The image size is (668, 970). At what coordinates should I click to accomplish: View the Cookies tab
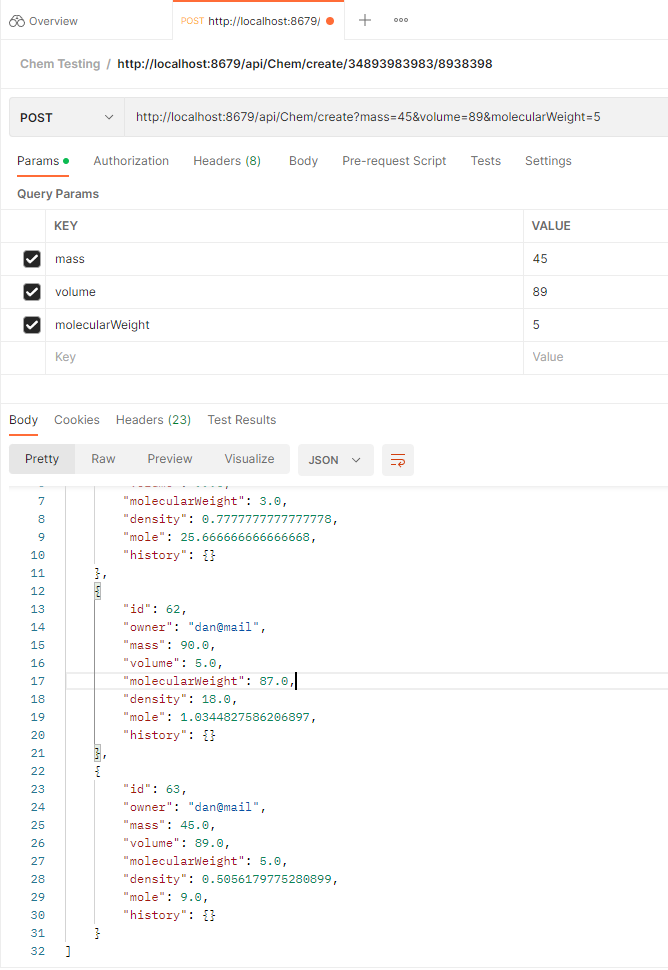[x=77, y=419]
